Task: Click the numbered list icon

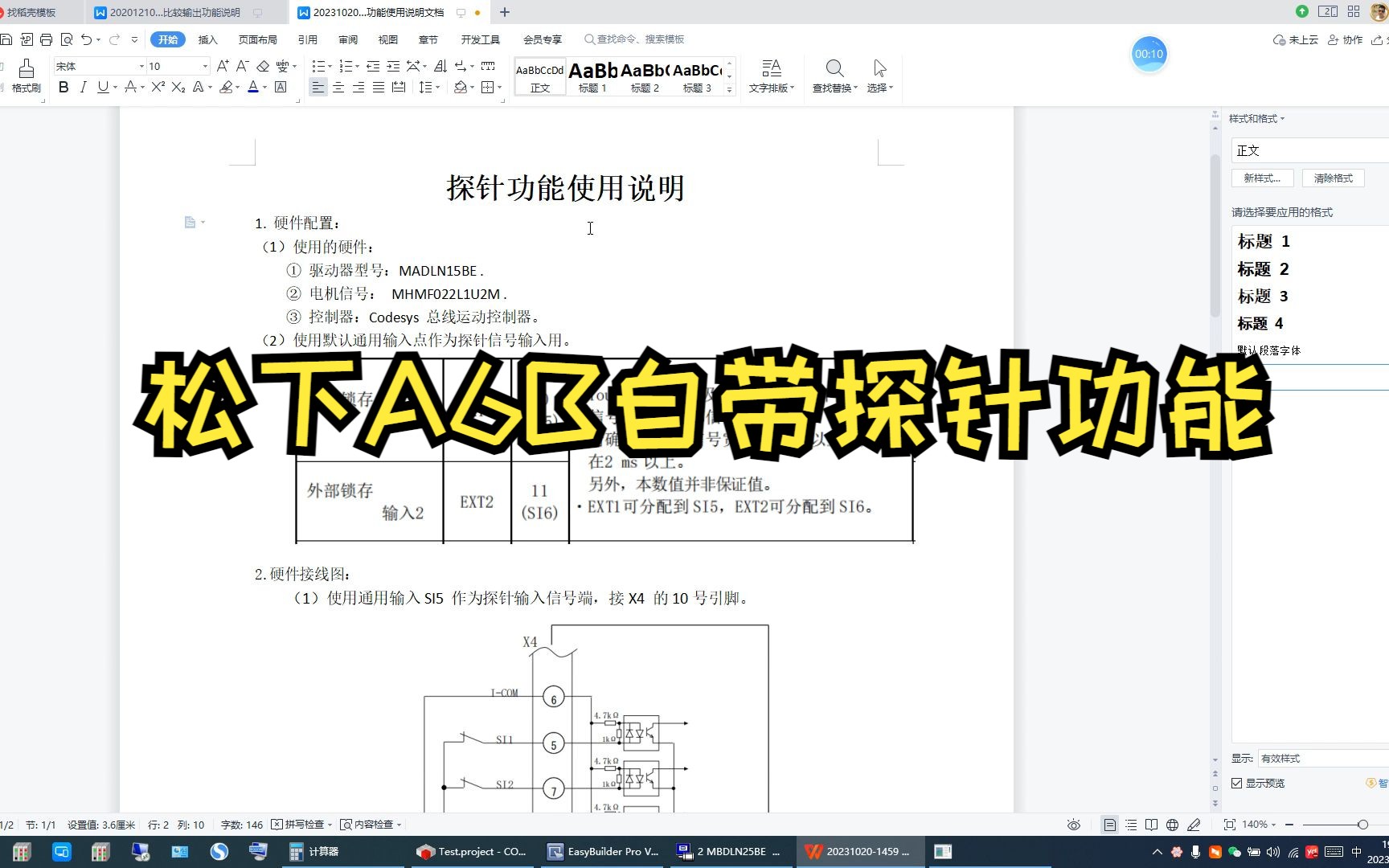Action: coord(346,66)
